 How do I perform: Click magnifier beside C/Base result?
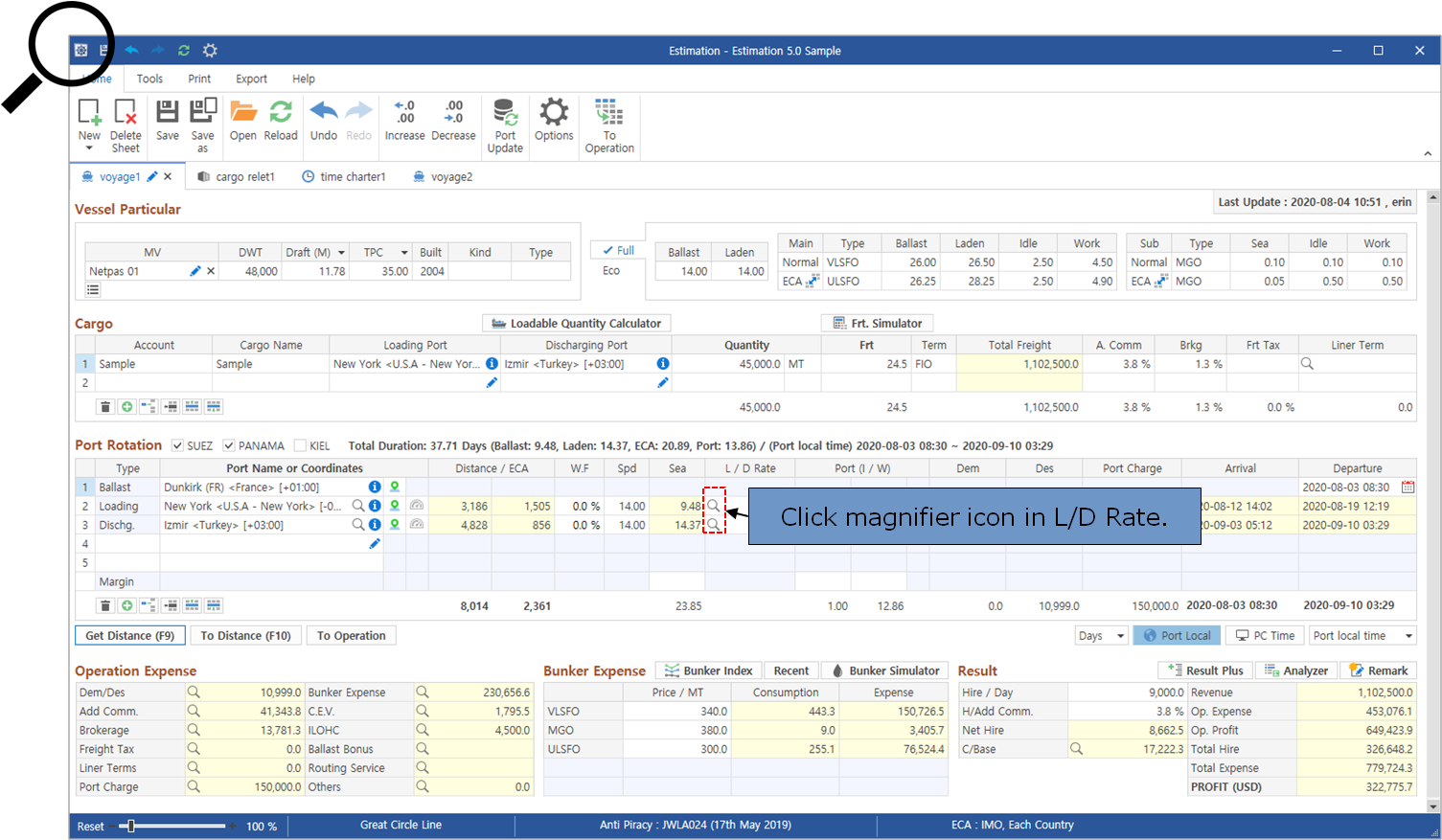tap(1076, 749)
